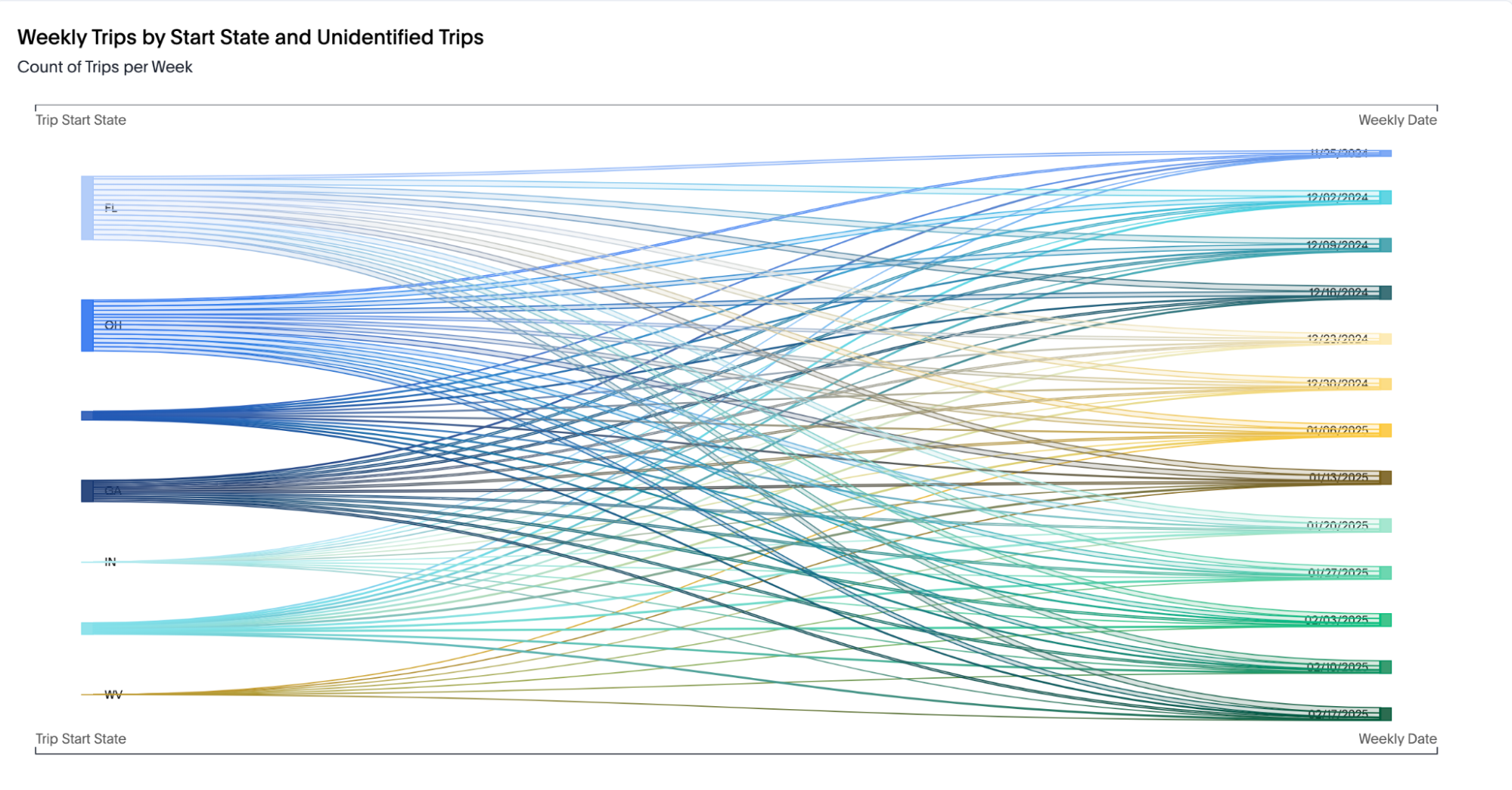Screen dimensions: 1512x790
Task: Click the chart title "Weekly Trips by Start State"
Action: coord(250,37)
